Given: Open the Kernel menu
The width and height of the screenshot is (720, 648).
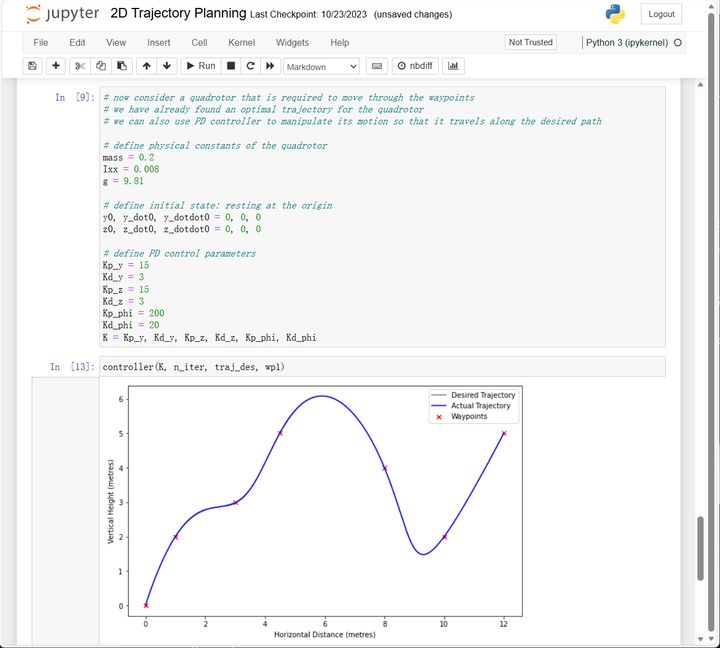Looking at the screenshot, I should click(241, 43).
